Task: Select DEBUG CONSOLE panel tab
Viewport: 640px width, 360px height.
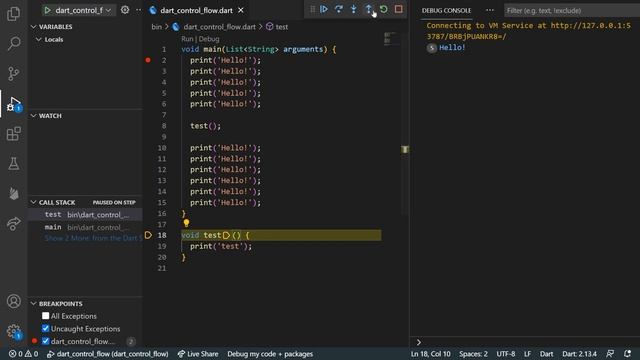Action: 446,10
